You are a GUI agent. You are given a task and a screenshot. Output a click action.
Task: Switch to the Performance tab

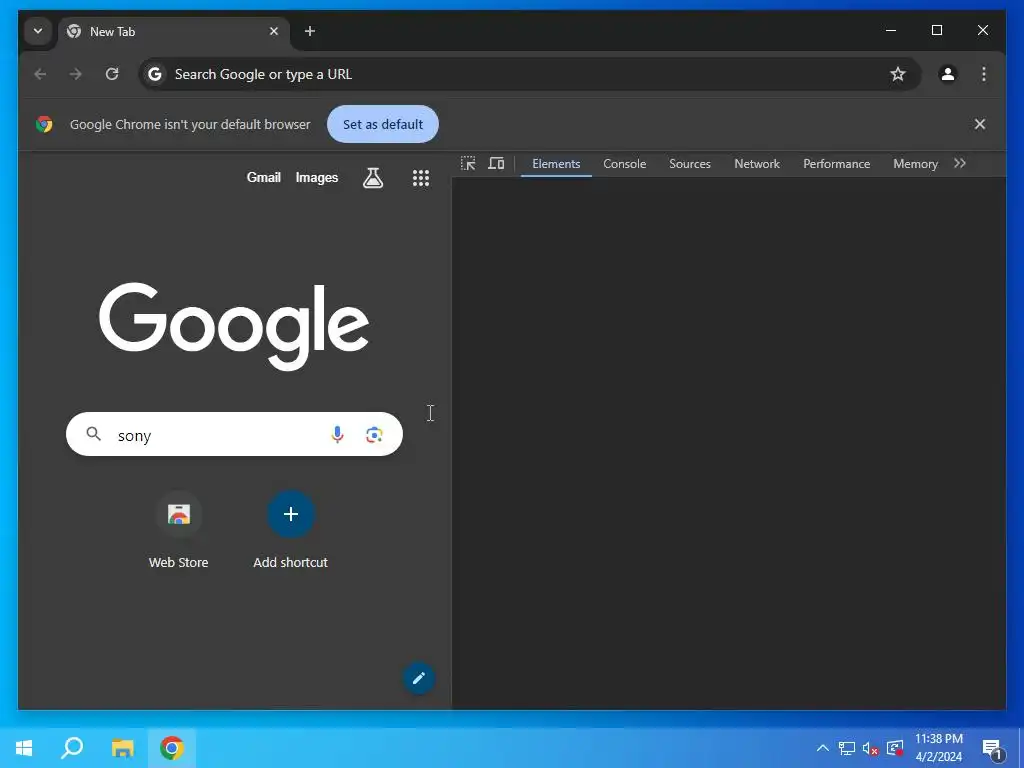pyautogui.click(x=837, y=164)
